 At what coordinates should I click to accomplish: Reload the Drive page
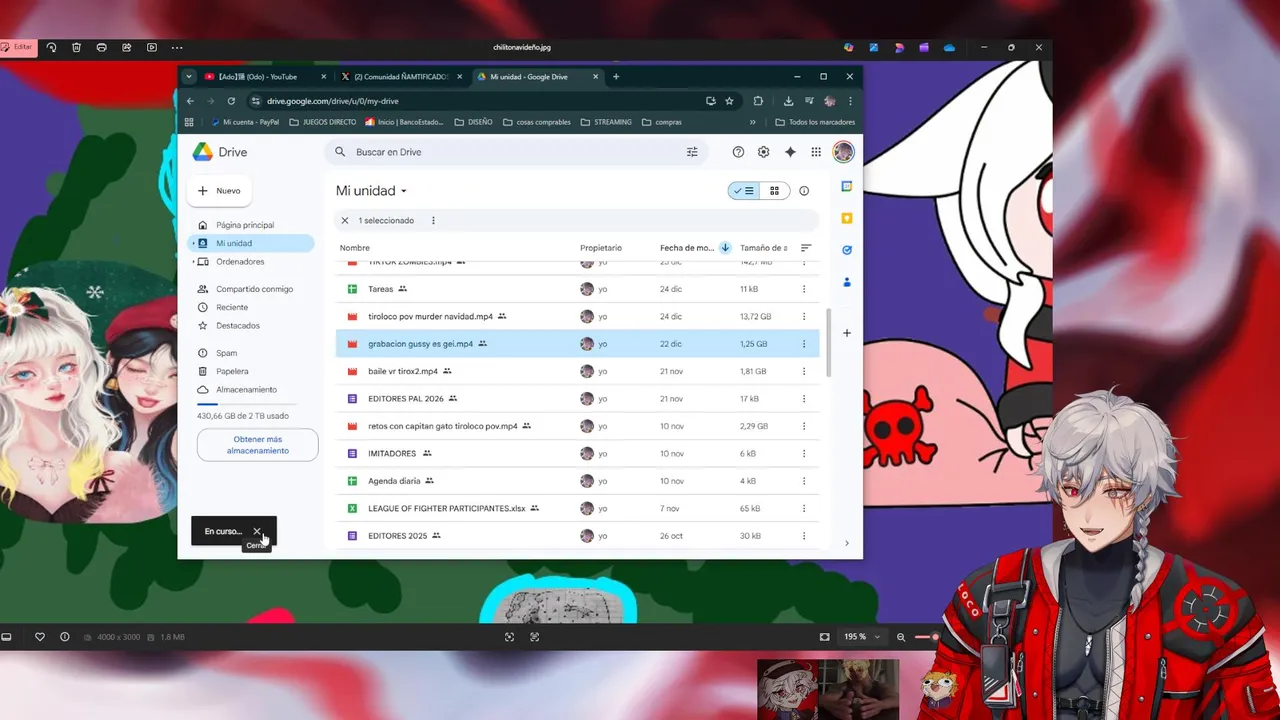coord(231,101)
